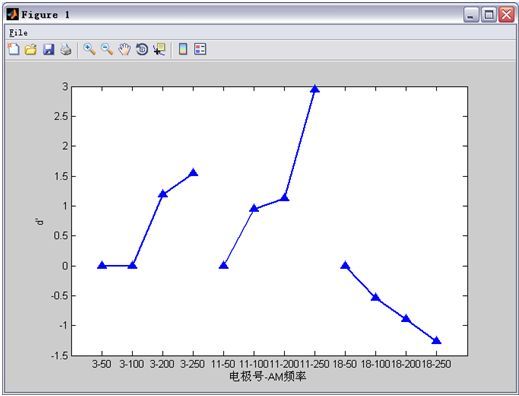Toggle the Insert Legend button
This screenshot has width=519, height=396.
tap(200, 49)
